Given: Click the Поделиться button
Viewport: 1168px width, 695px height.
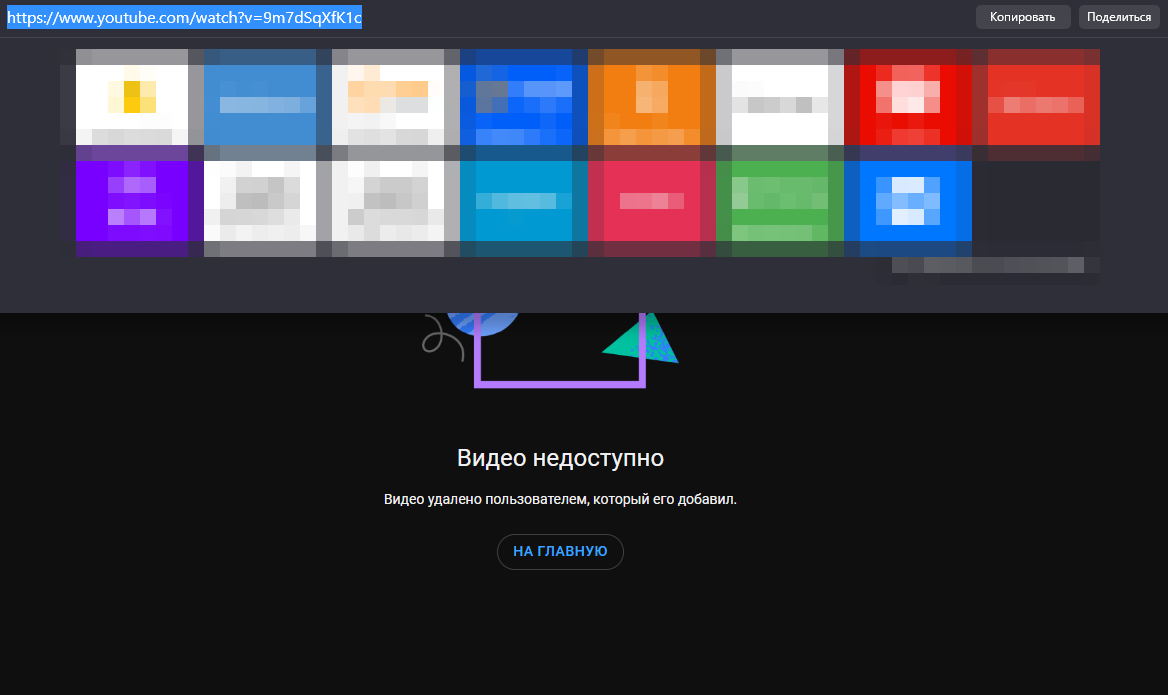Looking at the screenshot, I should click(1118, 16).
